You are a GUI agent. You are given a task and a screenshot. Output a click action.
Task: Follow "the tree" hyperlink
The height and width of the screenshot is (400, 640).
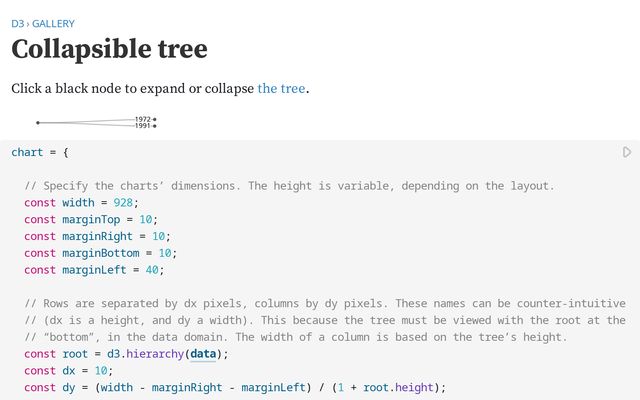click(x=281, y=88)
